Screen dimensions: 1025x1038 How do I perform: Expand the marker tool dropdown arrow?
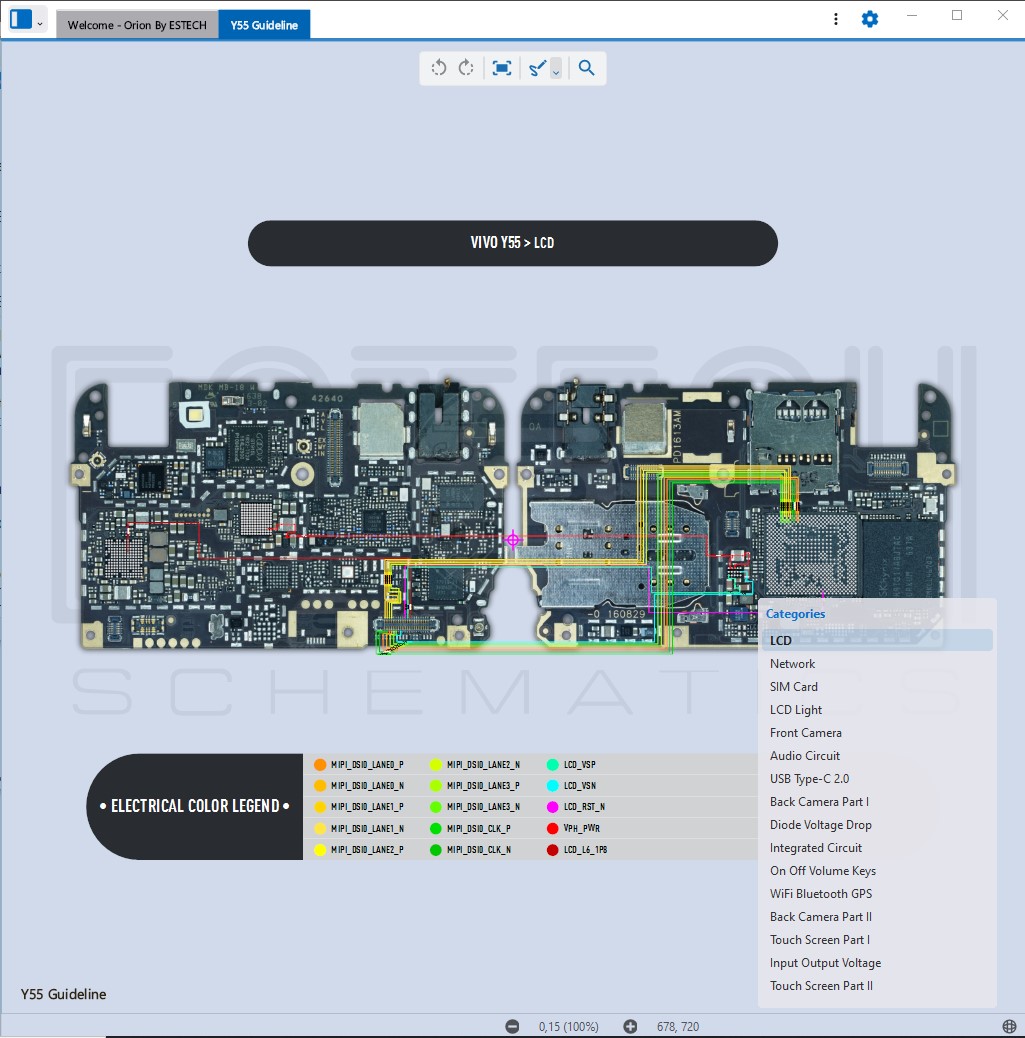click(556, 69)
